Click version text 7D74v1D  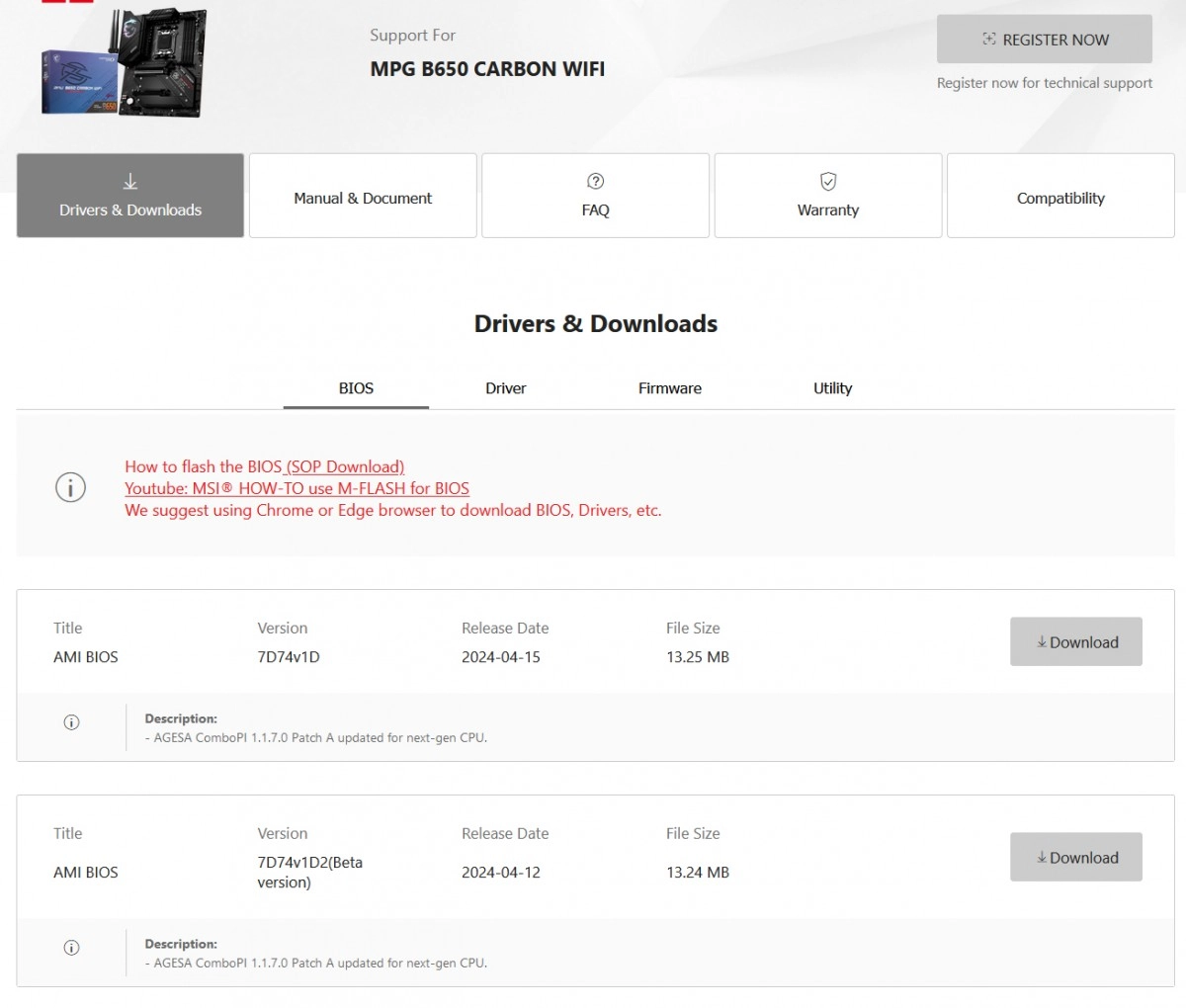click(289, 657)
